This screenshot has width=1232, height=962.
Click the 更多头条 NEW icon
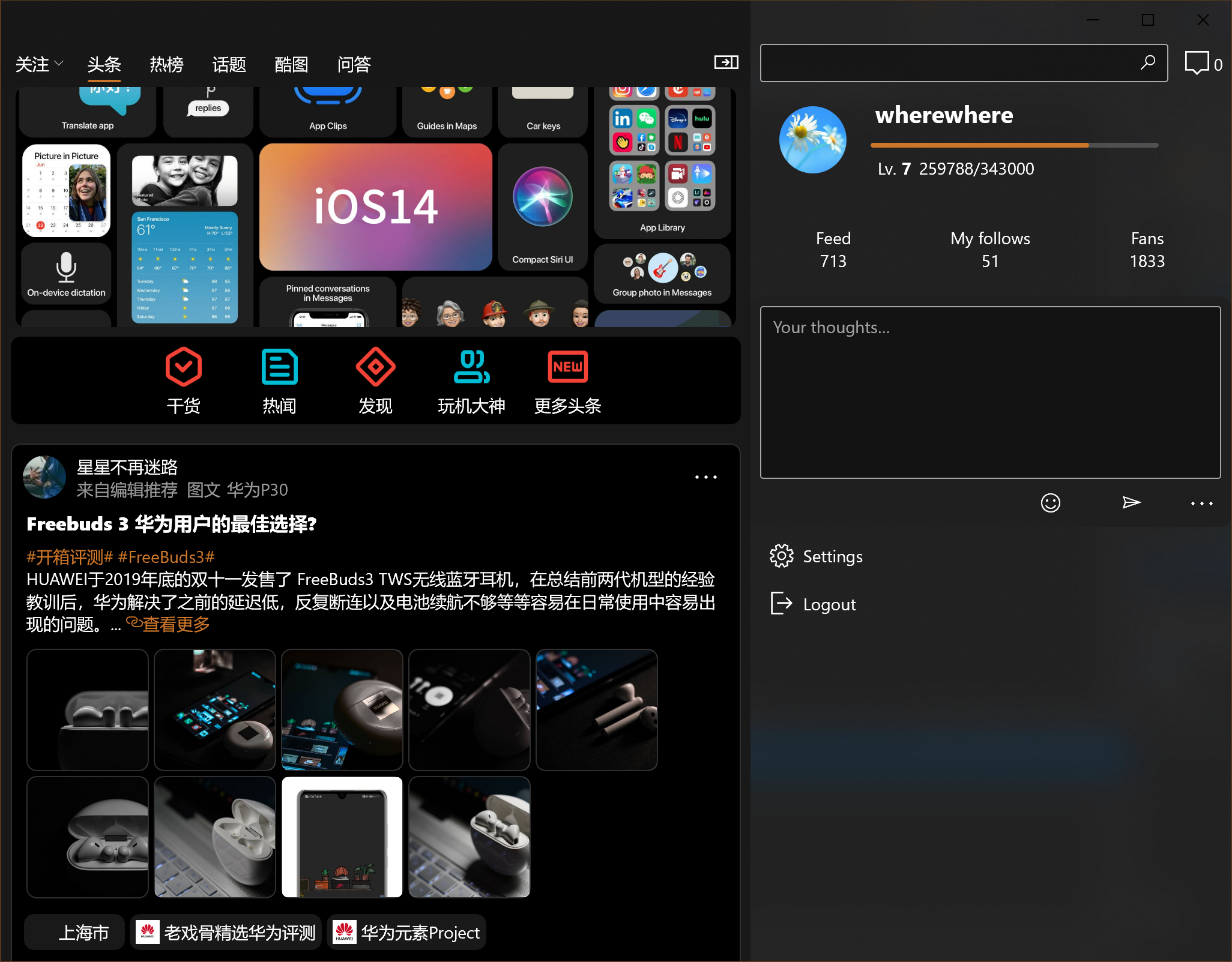[x=567, y=367]
